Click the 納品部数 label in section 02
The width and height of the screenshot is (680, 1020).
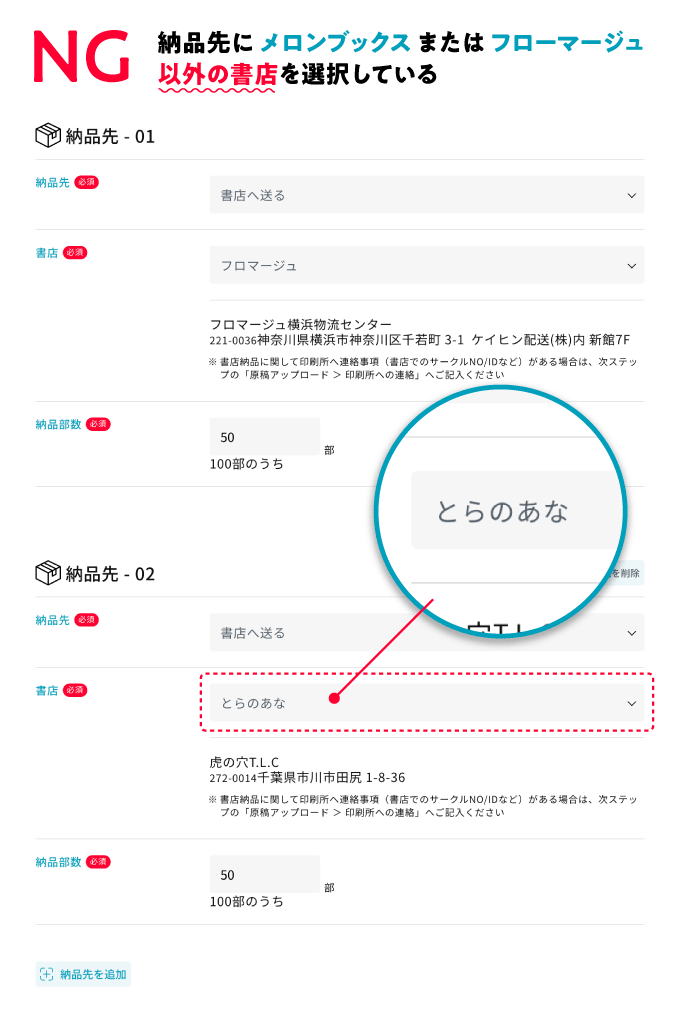click(59, 863)
